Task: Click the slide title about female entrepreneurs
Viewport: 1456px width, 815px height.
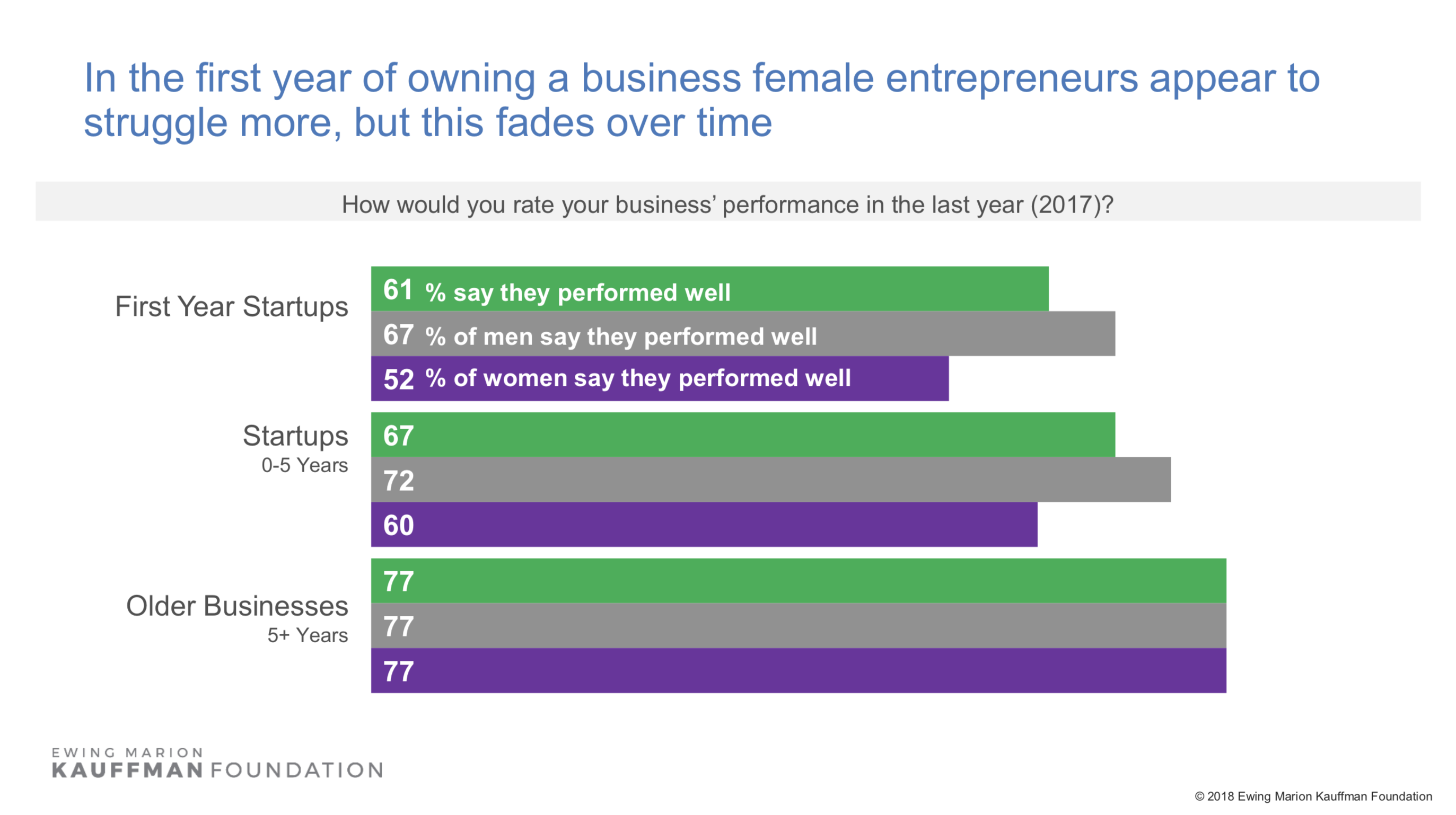Action: (x=702, y=100)
